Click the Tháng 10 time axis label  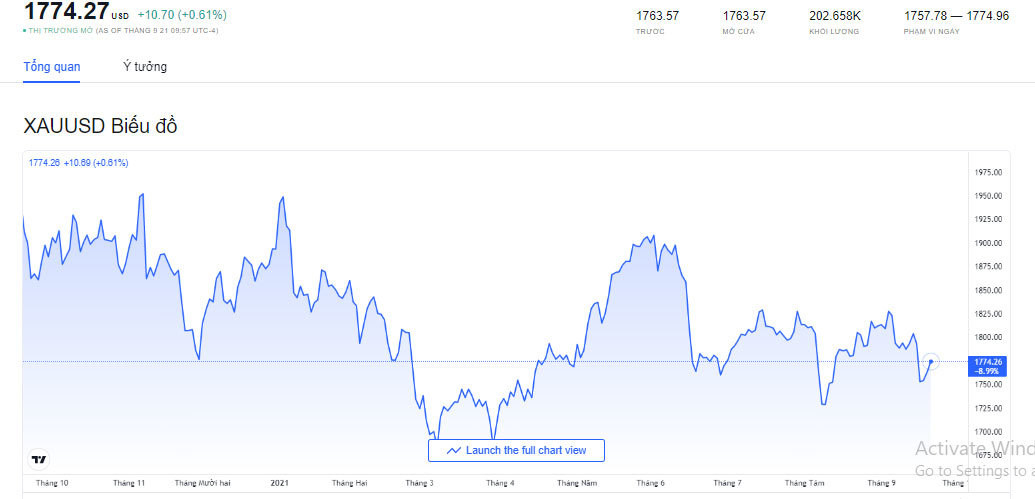pos(52,483)
